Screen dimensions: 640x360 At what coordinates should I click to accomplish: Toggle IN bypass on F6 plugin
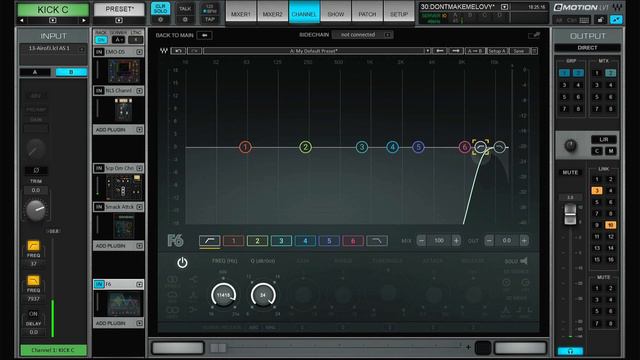point(99,284)
